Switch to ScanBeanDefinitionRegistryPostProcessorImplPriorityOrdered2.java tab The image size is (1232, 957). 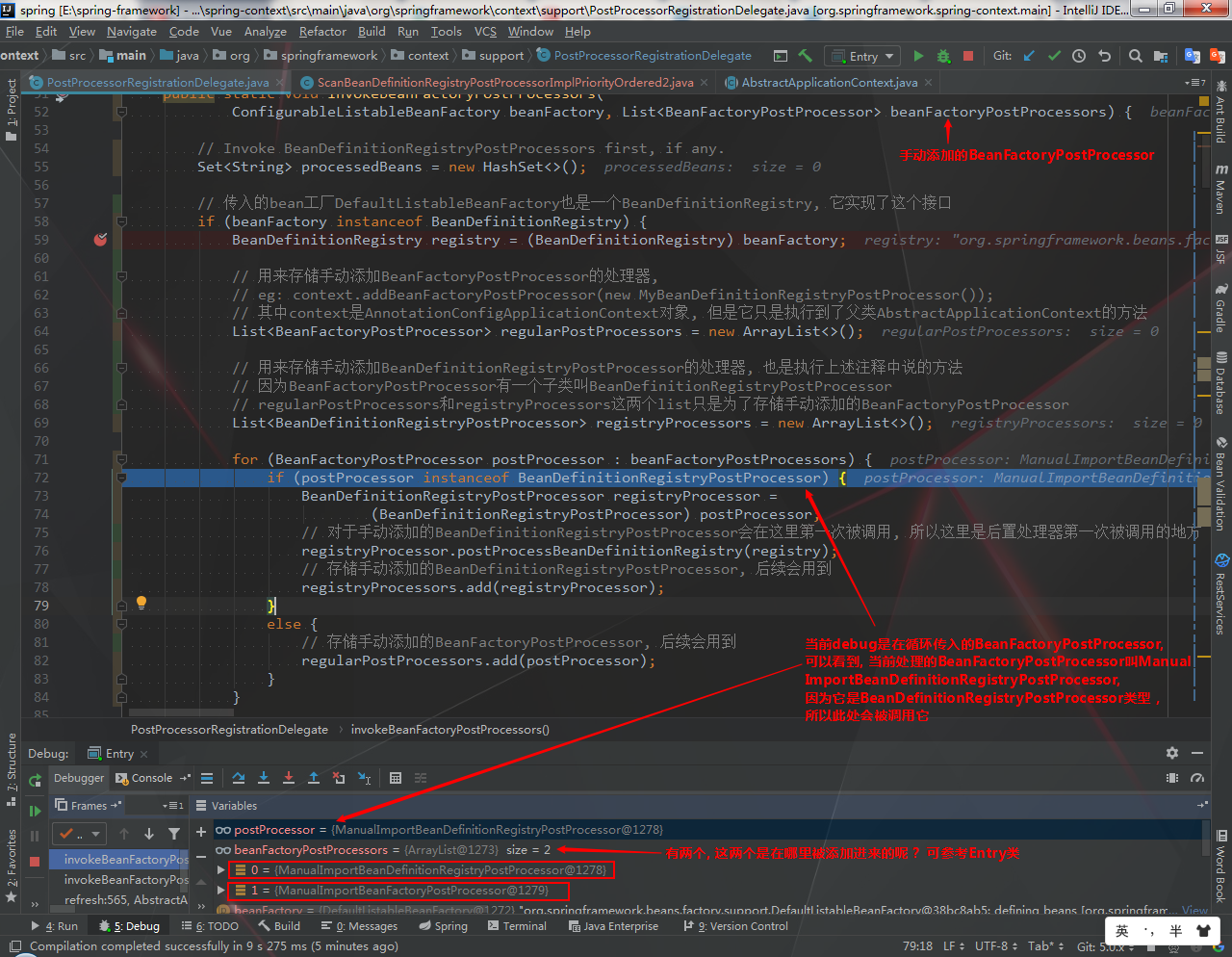click(504, 83)
